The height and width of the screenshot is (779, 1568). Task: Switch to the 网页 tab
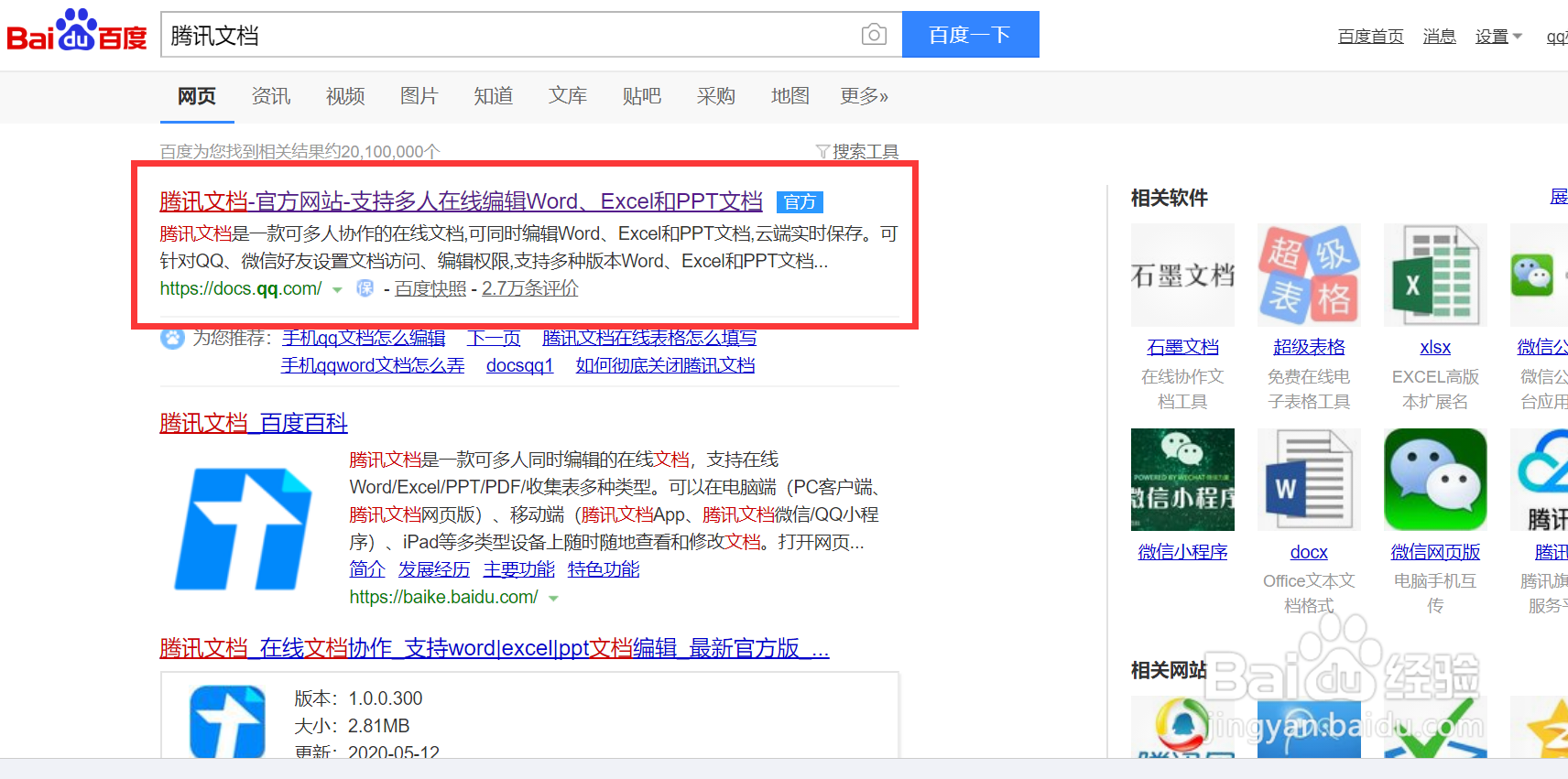tap(197, 96)
